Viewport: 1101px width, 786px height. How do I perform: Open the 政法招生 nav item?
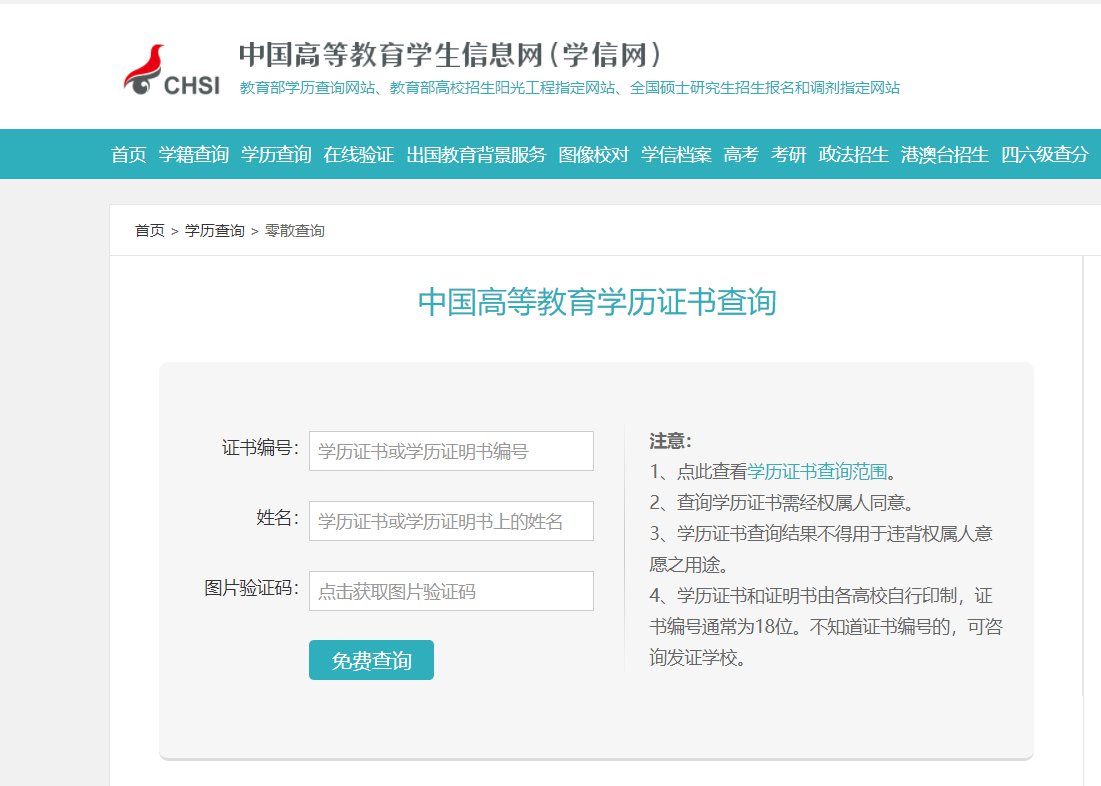[854, 155]
